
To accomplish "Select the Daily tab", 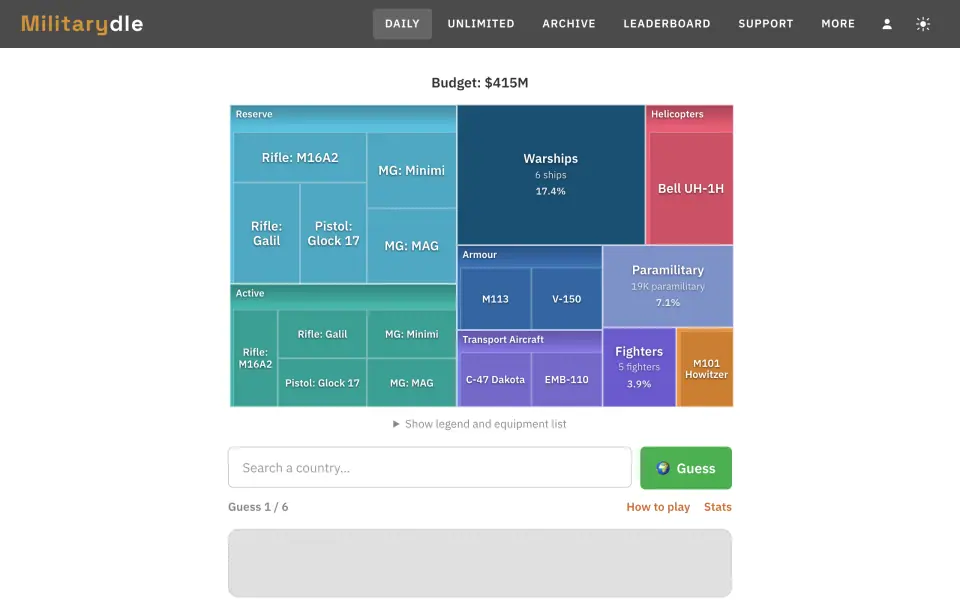I will [x=402, y=24].
